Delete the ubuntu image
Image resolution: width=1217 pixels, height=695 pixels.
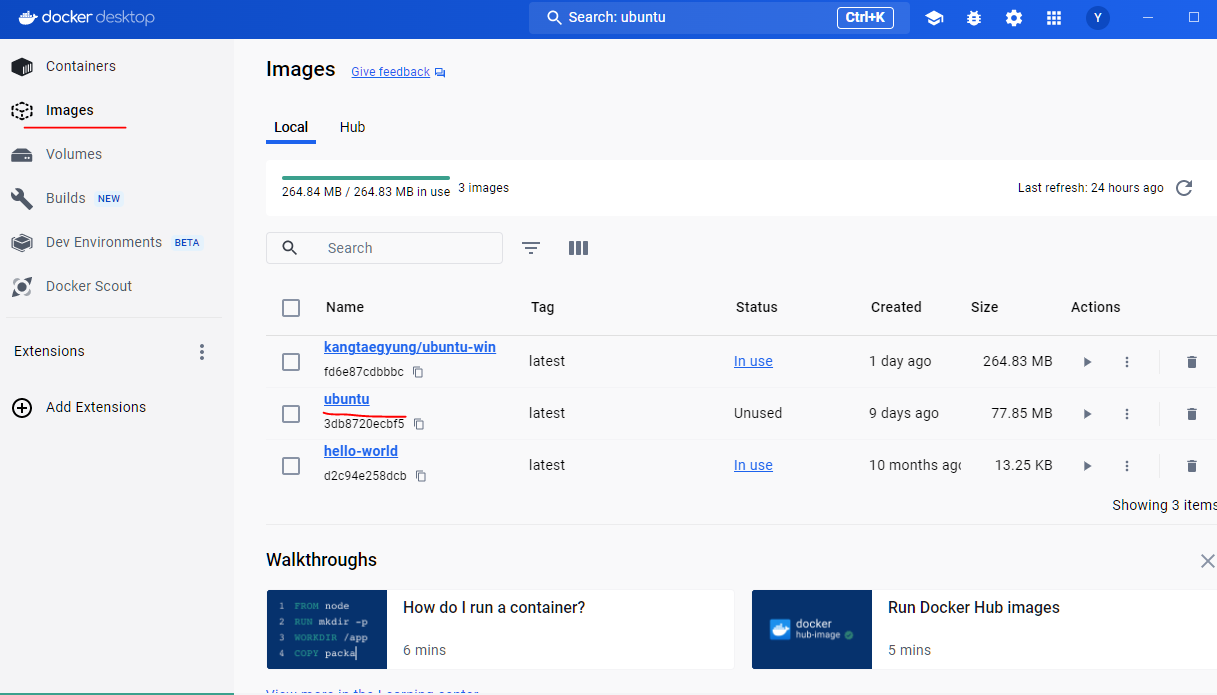click(x=1191, y=414)
